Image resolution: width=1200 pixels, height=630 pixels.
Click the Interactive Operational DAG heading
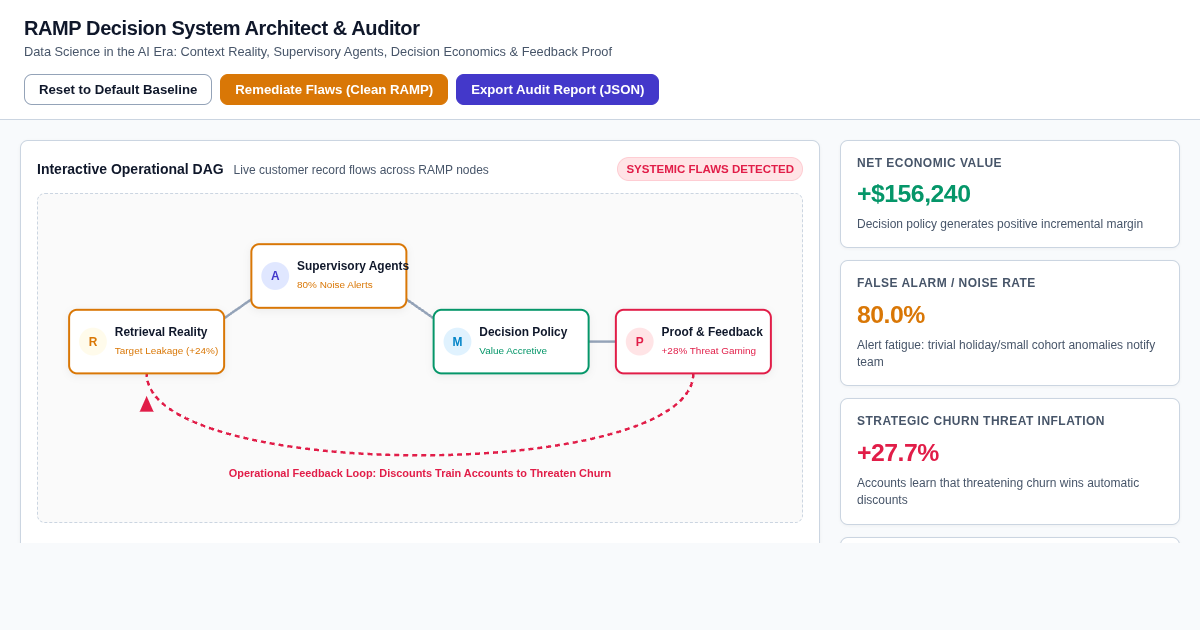tap(130, 169)
